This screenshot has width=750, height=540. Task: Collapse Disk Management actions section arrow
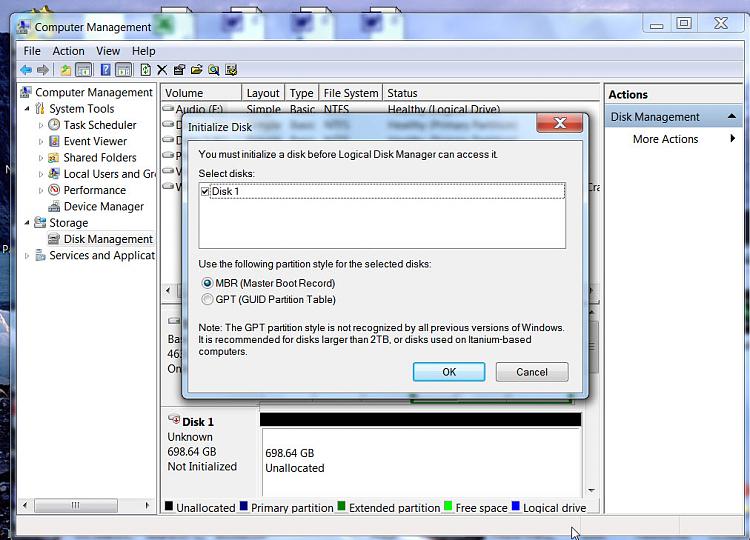[x=732, y=116]
